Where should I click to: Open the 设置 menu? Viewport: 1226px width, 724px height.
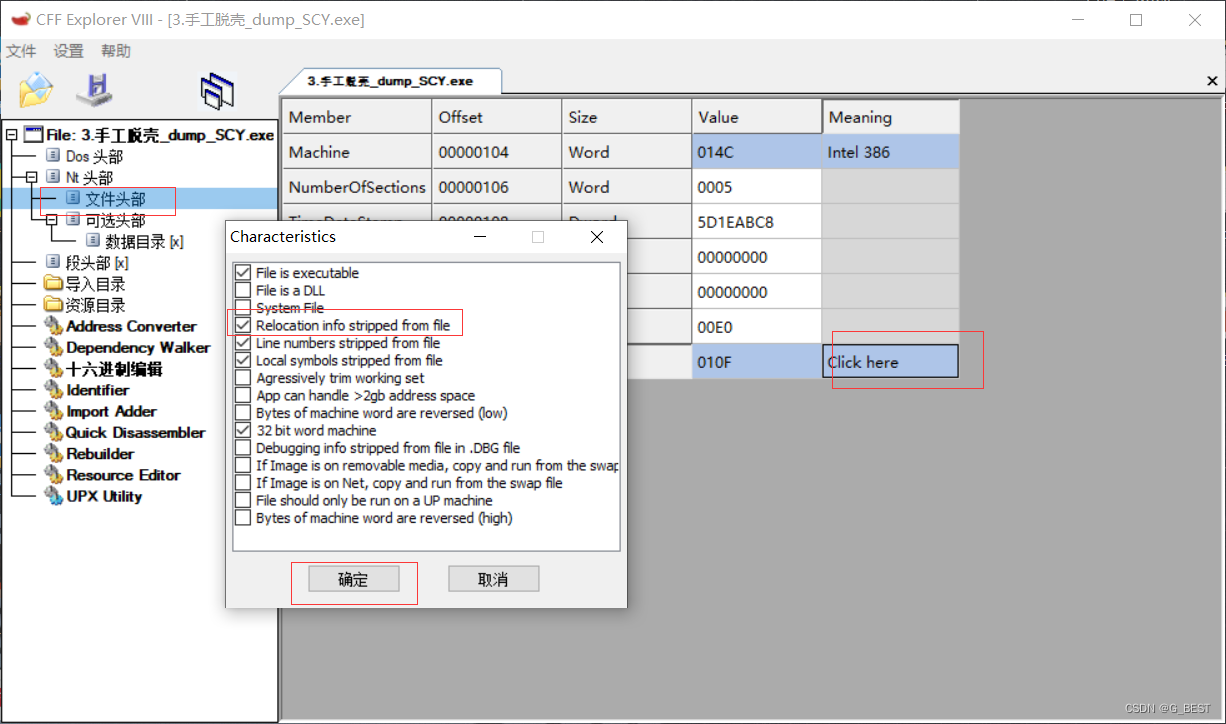[69, 51]
